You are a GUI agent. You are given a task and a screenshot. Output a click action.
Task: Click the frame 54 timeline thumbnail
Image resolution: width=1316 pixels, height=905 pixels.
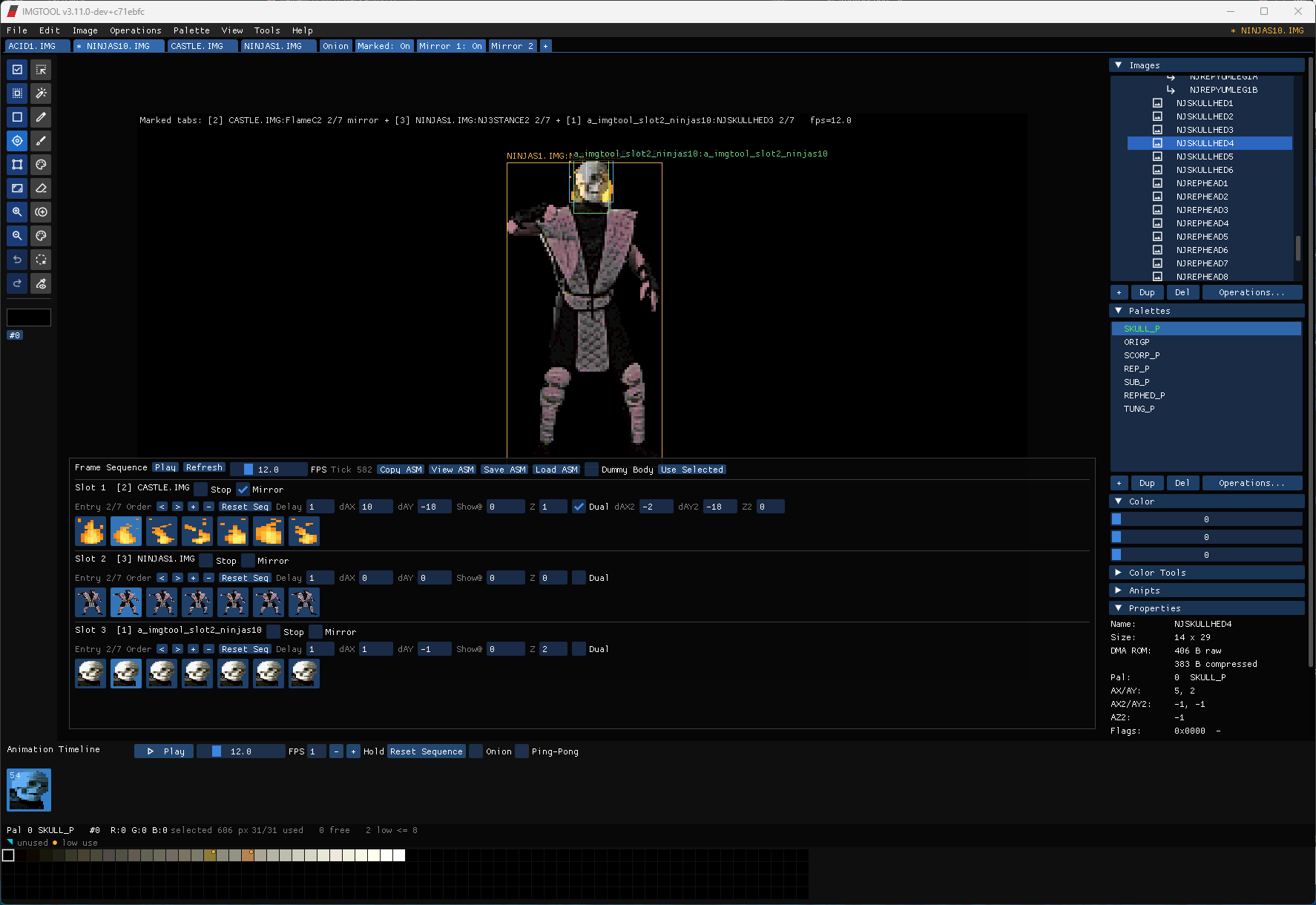29,789
